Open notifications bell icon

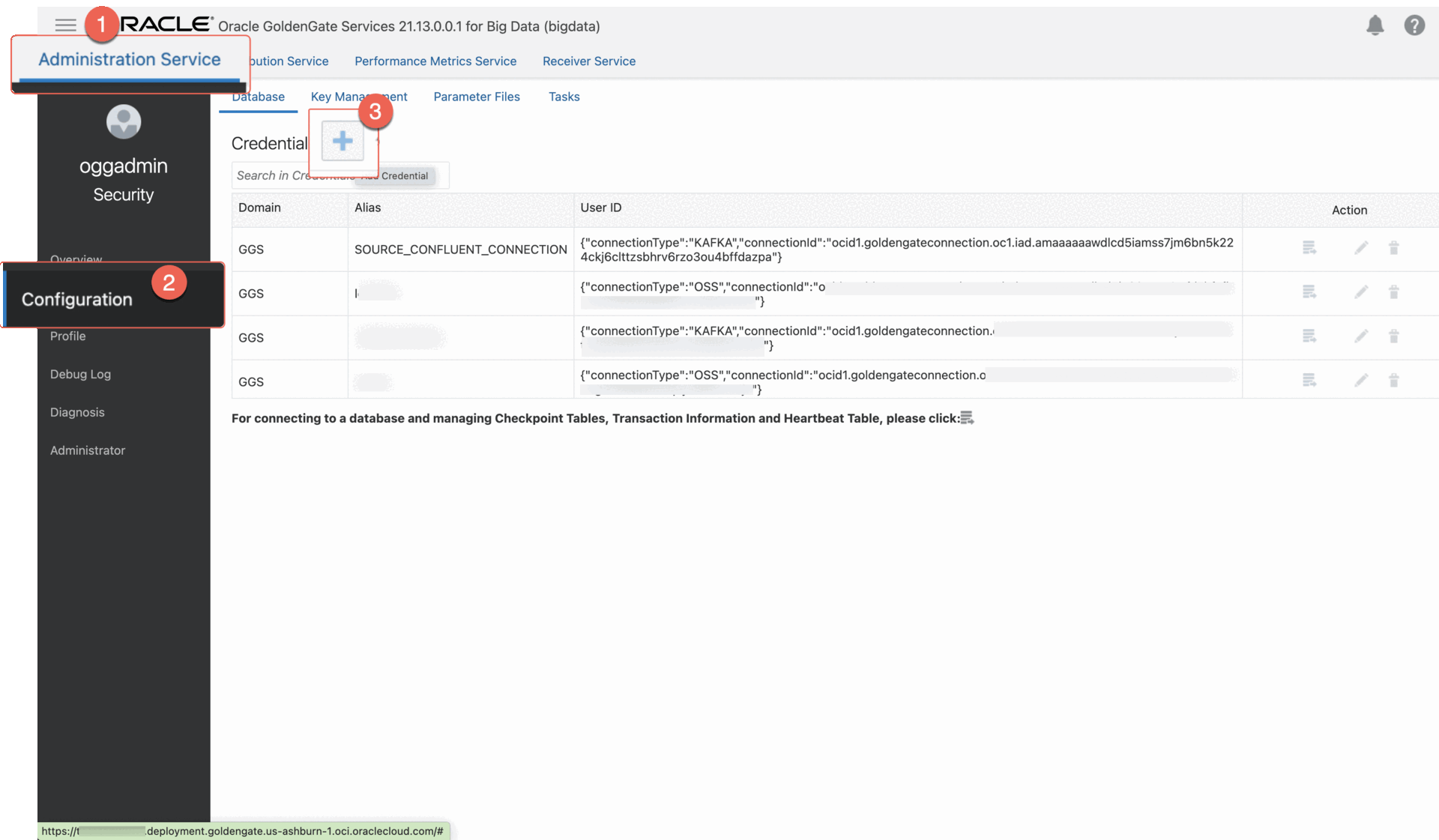click(1375, 25)
